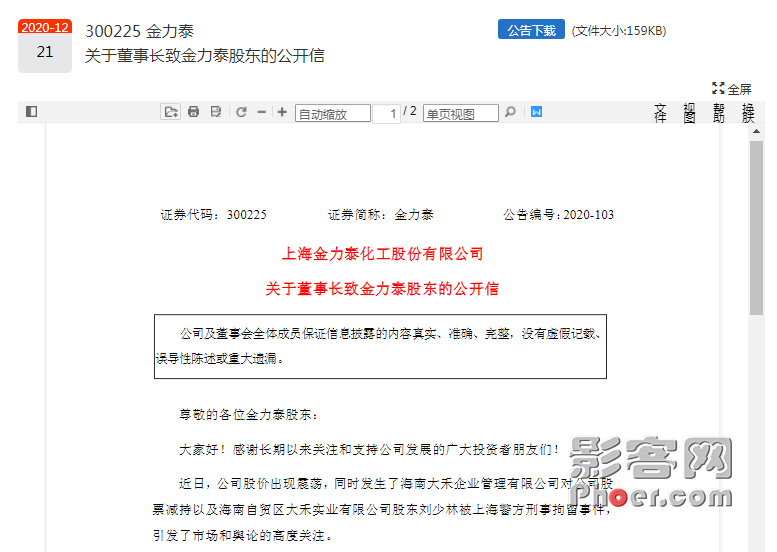This screenshot has width=777, height=552.
Task: Save the document with the save icon
Action: tap(216, 111)
